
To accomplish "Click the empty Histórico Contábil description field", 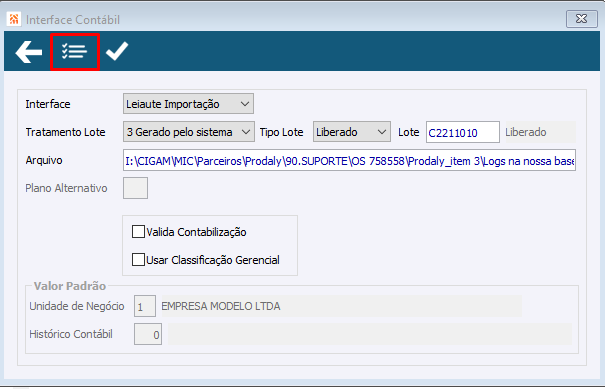I will point(370,334).
